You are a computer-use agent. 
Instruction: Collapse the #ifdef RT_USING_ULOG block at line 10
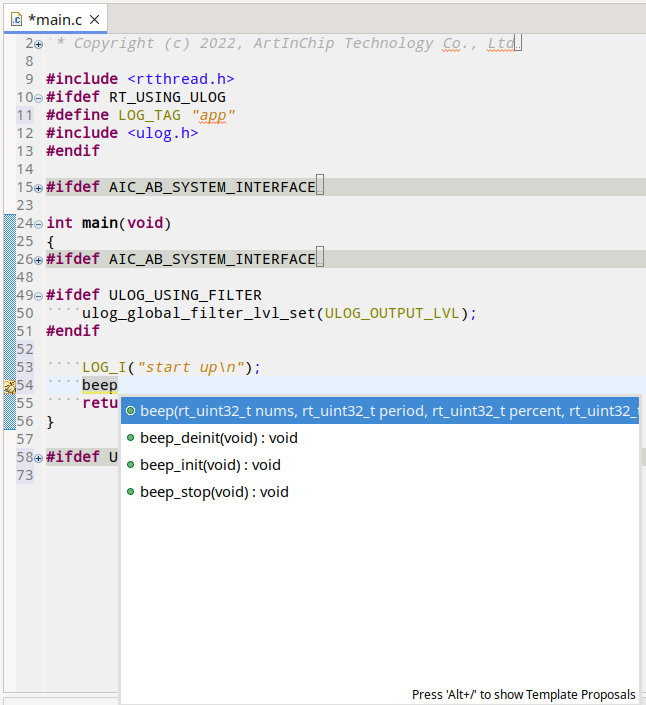coord(39,98)
